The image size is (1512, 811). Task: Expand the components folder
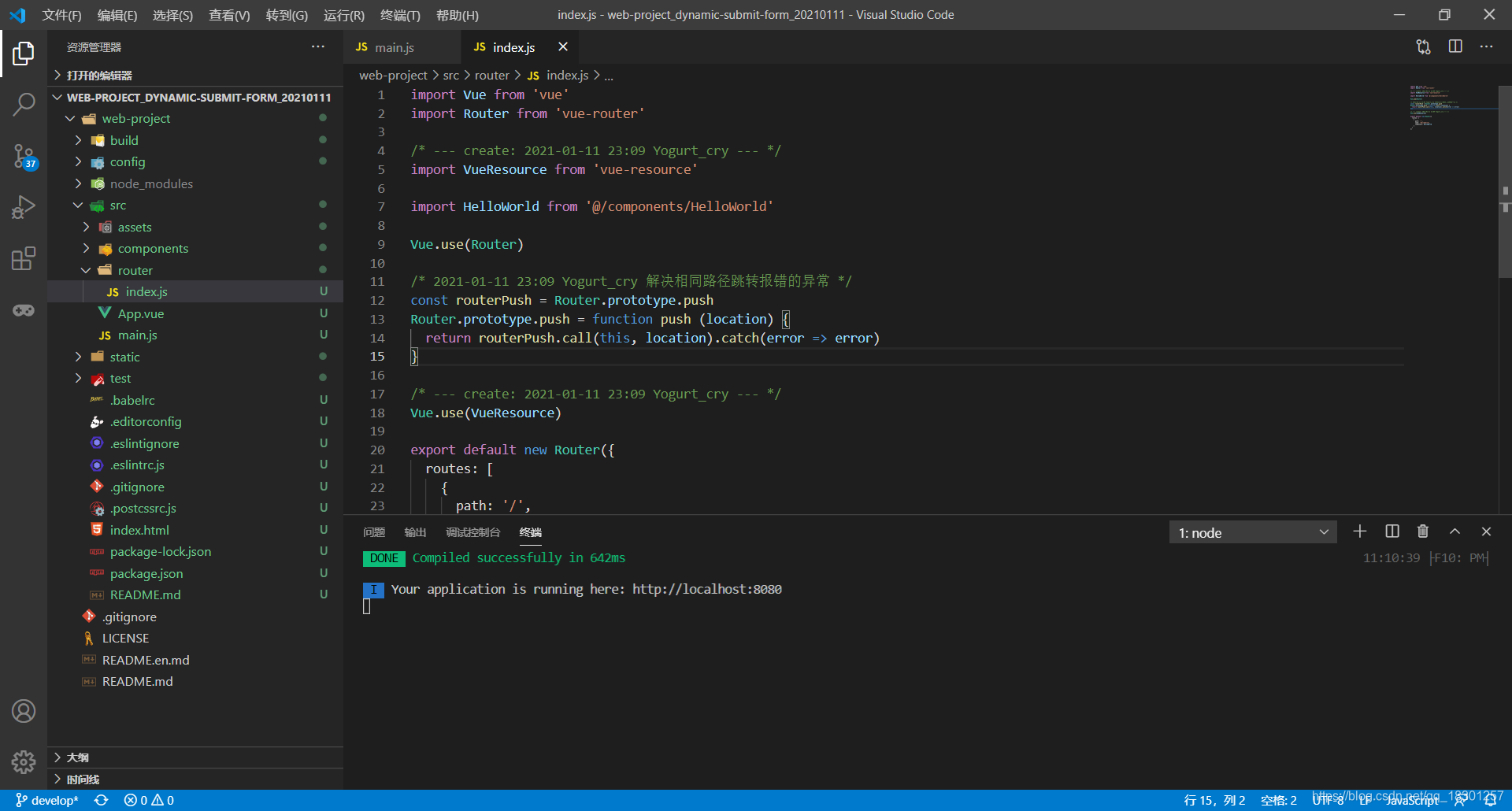pyautogui.click(x=195, y=249)
